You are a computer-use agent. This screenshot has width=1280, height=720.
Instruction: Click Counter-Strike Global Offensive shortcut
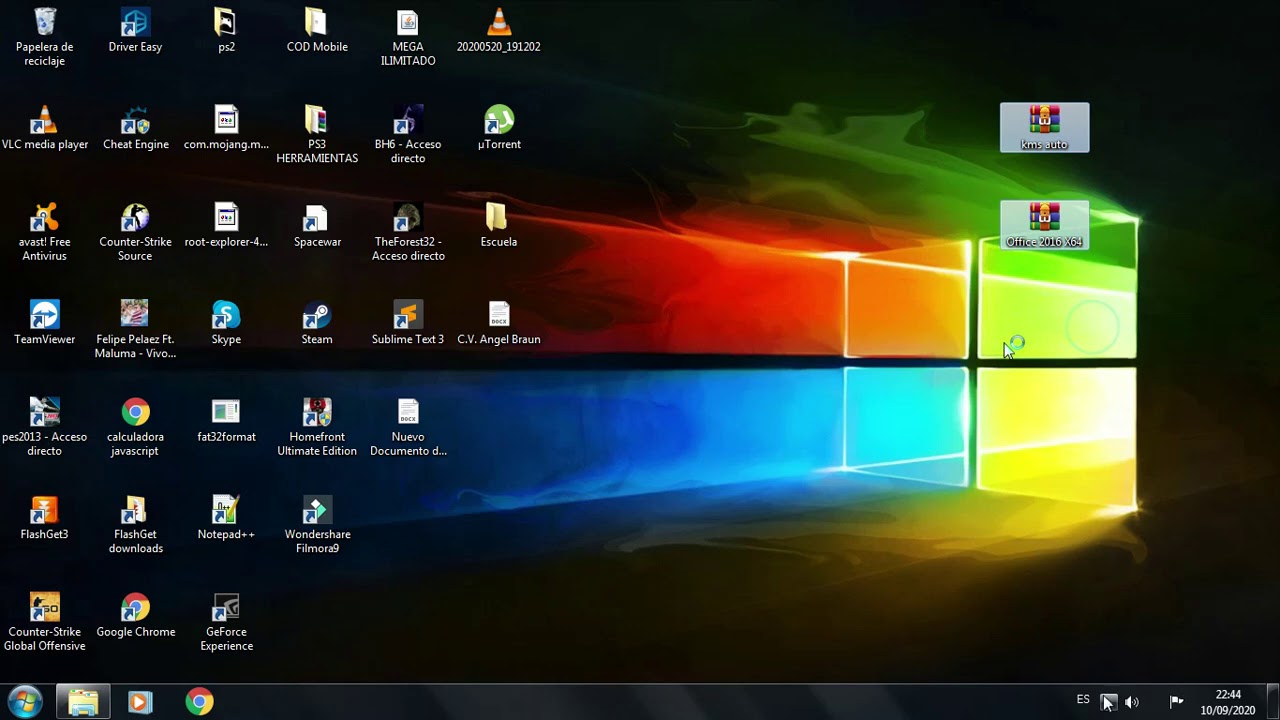coord(45,622)
